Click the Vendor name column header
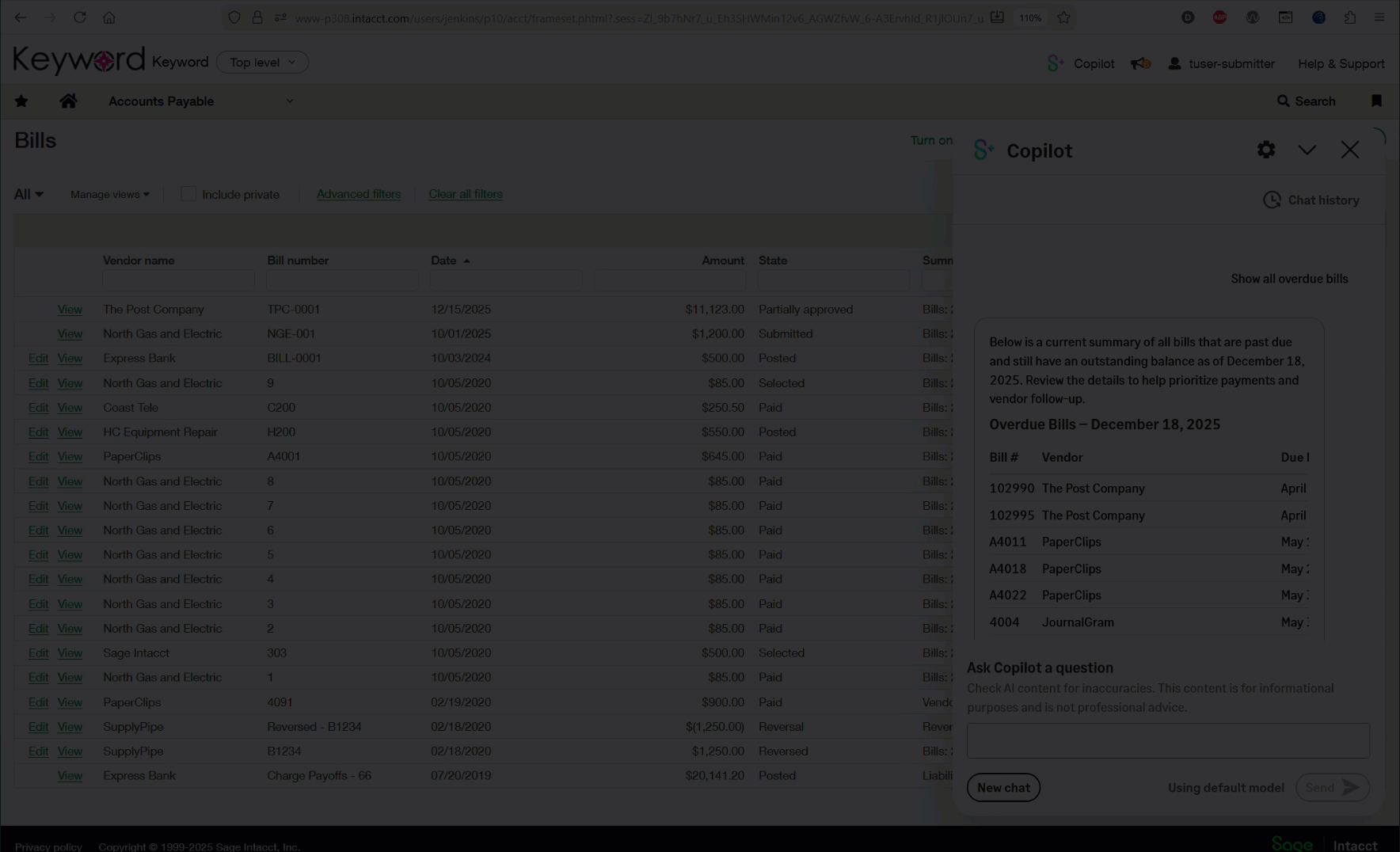The image size is (1400, 852). [139, 261]
